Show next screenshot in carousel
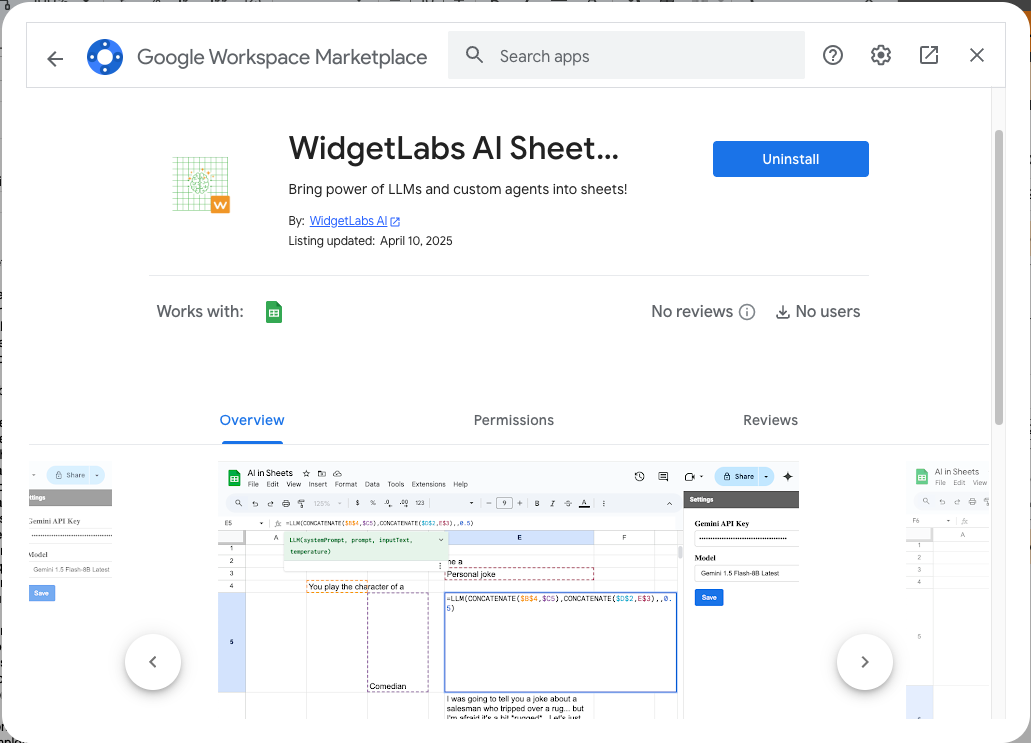The width and height of the screenshot is (1031, 743). pyautogui.click(x=865, y=662)
